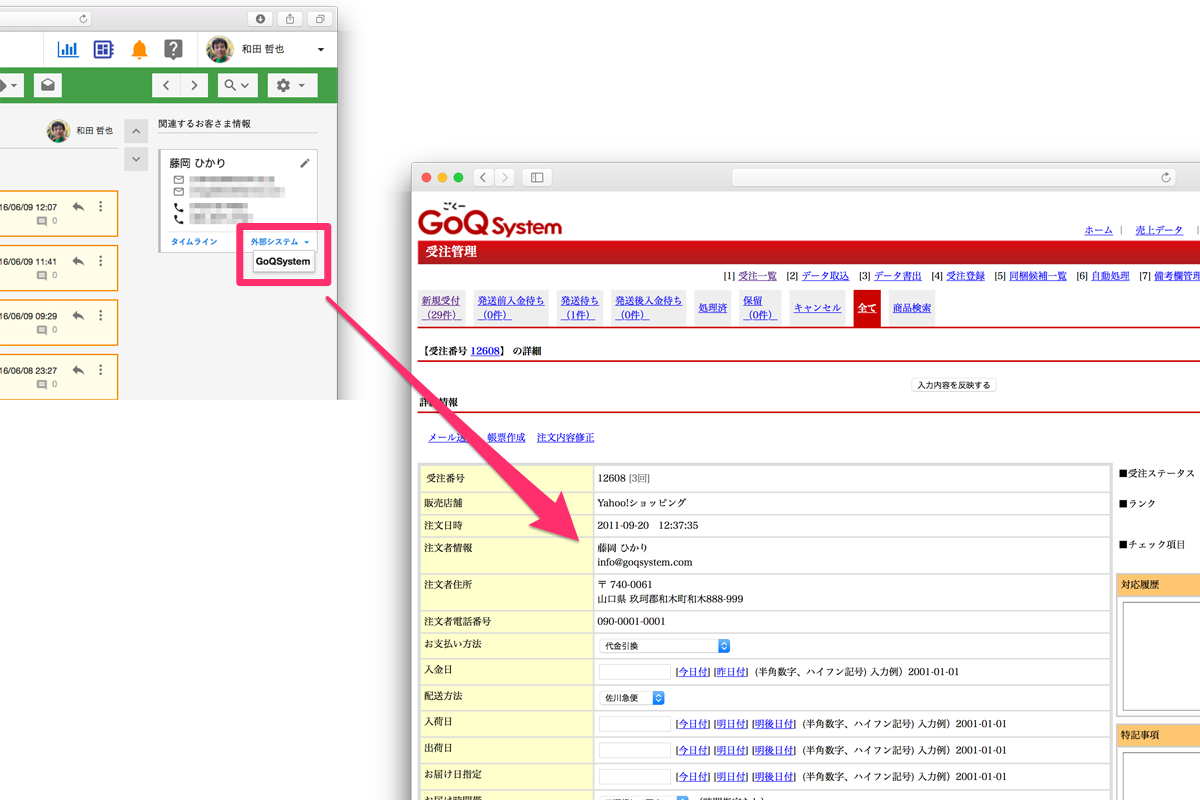The width and height of the screenshot is (1200, 800).
Task: Open order number 12608 link
Action: pos(485,351)
